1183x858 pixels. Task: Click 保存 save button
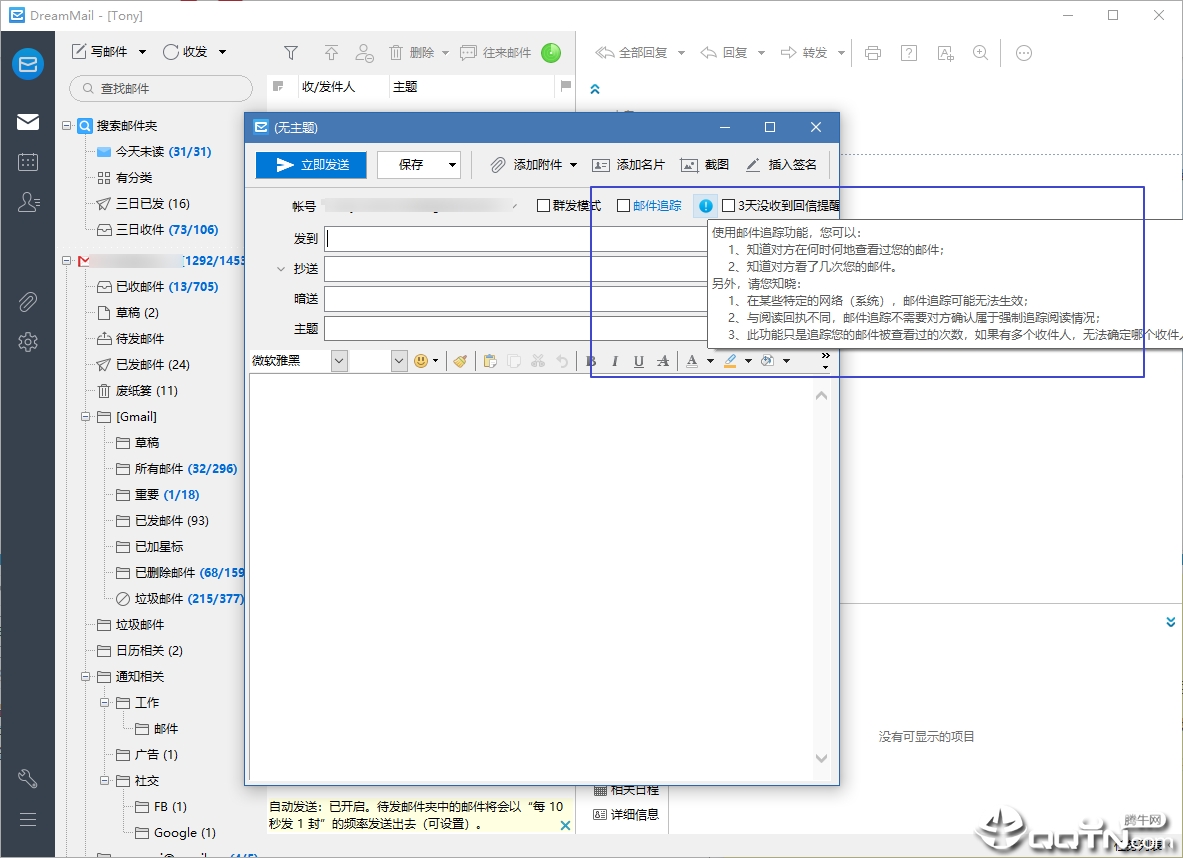pos(411,165)
